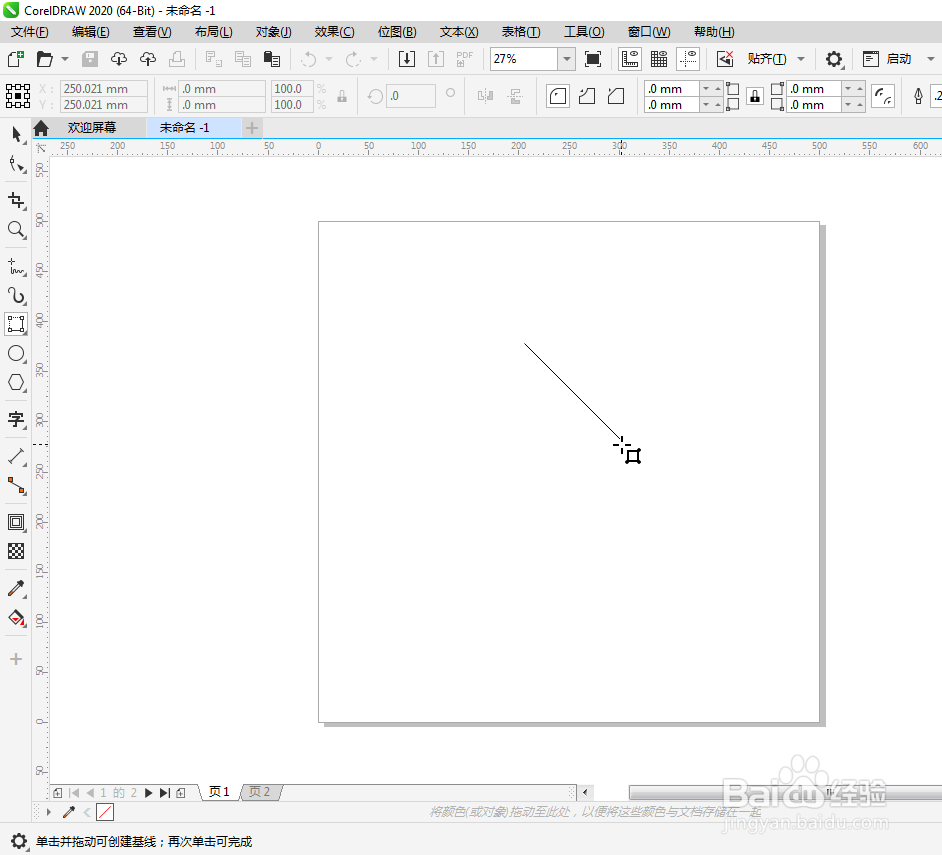
Task: Select the Interactive Fill tool
Action: 16,618
